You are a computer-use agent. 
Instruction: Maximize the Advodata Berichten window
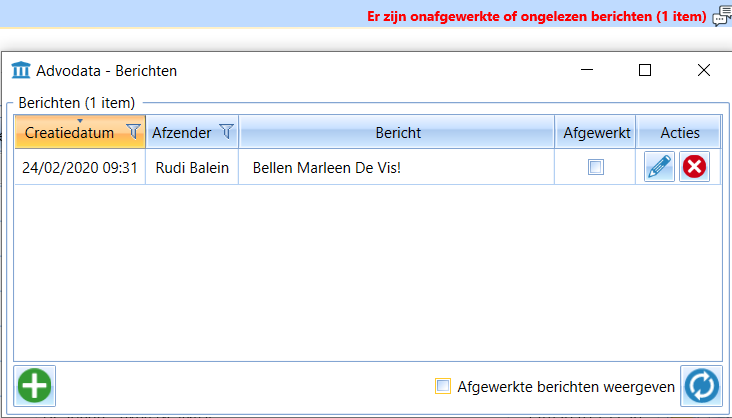pyautogui.click(x=645, y=70)
